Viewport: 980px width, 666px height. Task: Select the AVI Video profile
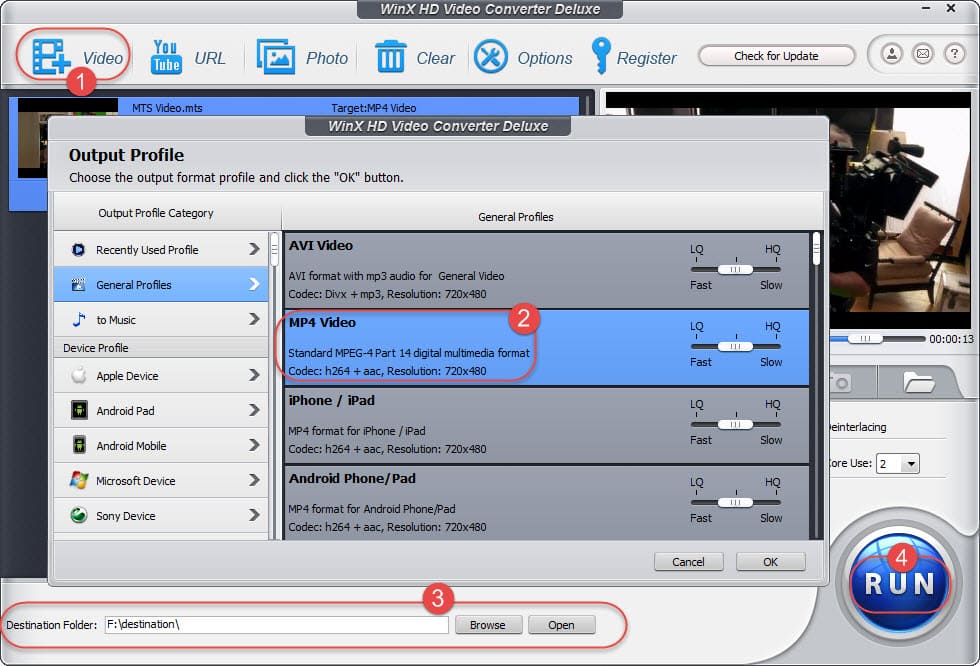(546, 270)
